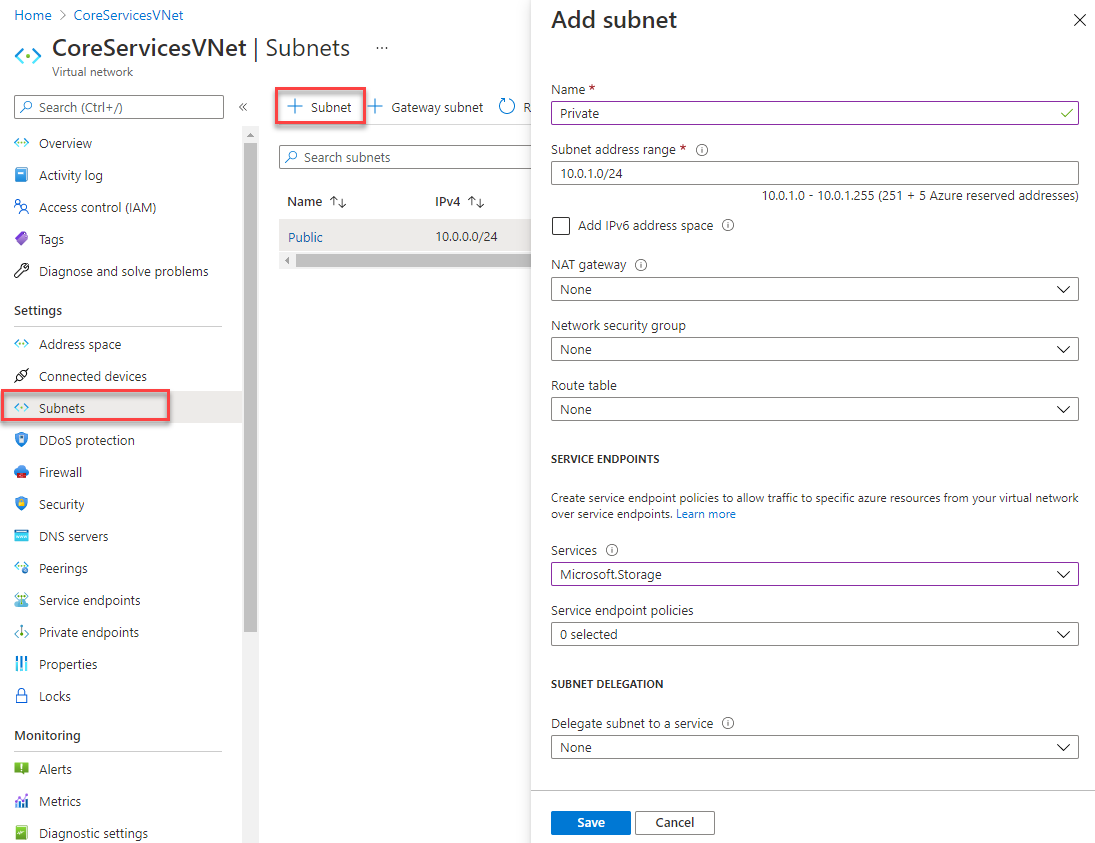
Task: Open the Learn more link about service endpoints
Action: click(706, 513)
